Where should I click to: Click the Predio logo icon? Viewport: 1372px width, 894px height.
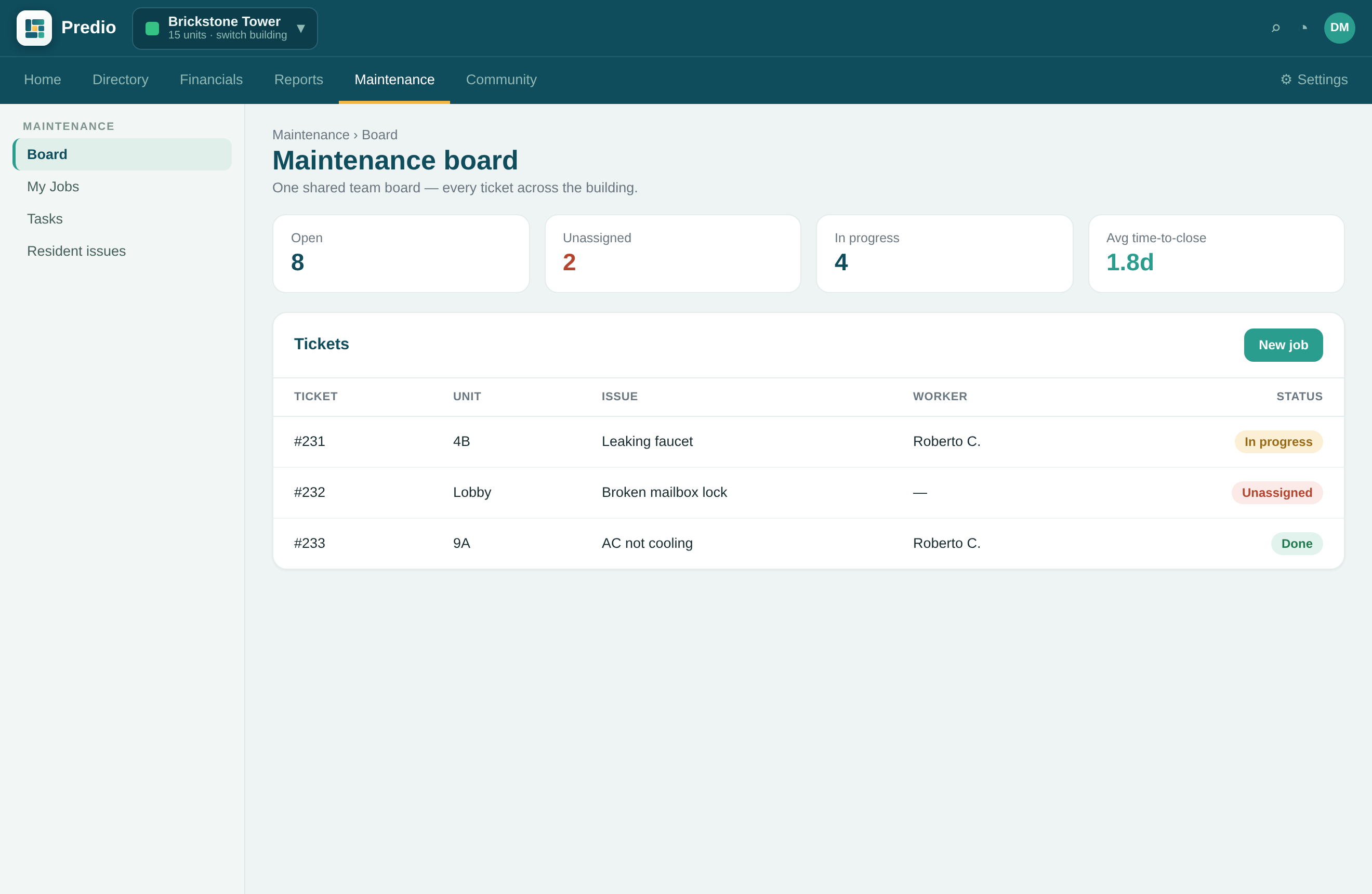click(34, 28)
